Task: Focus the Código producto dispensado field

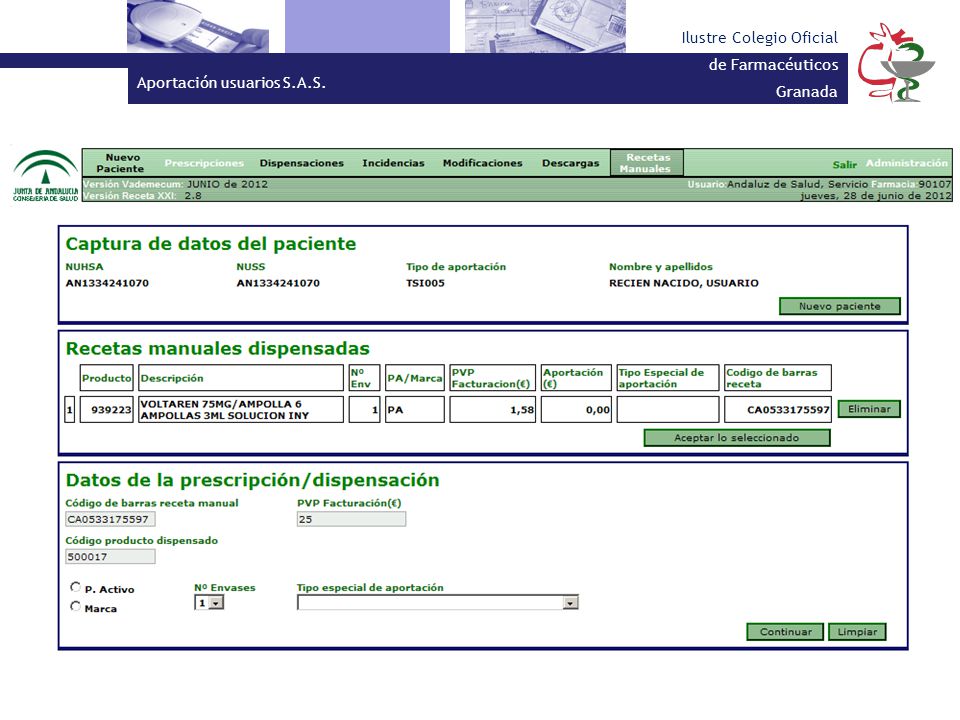Action: click(110, 557)
